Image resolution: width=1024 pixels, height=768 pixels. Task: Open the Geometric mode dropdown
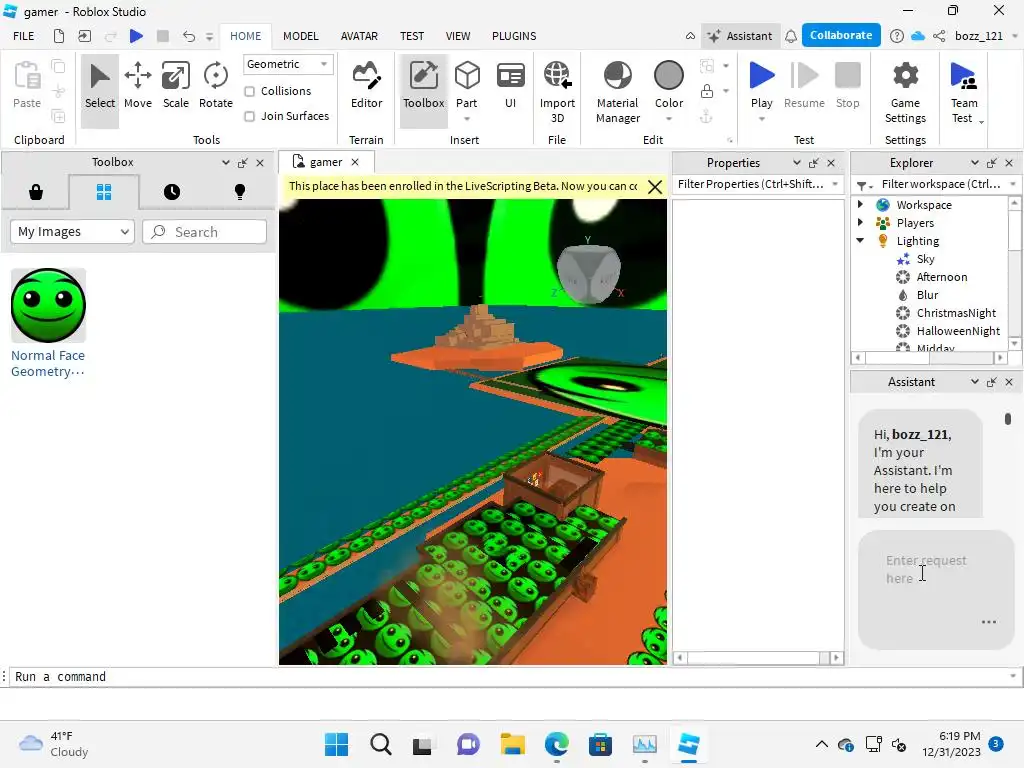point(288,64)
